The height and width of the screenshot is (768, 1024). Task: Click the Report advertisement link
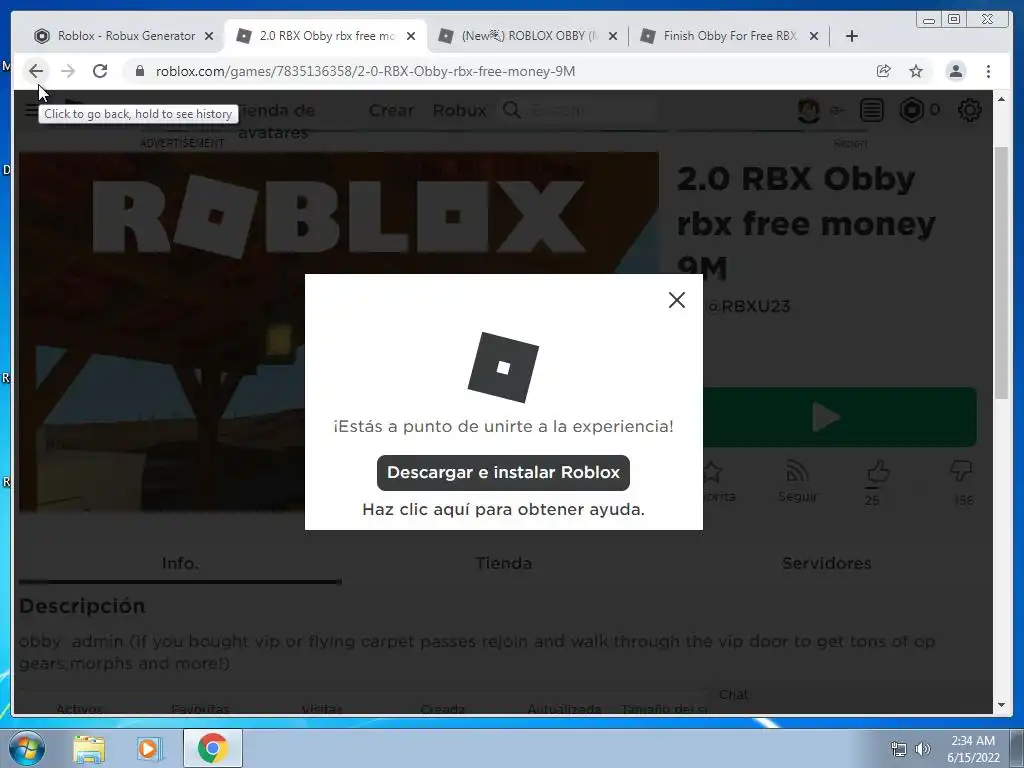[x=850, y=144]
